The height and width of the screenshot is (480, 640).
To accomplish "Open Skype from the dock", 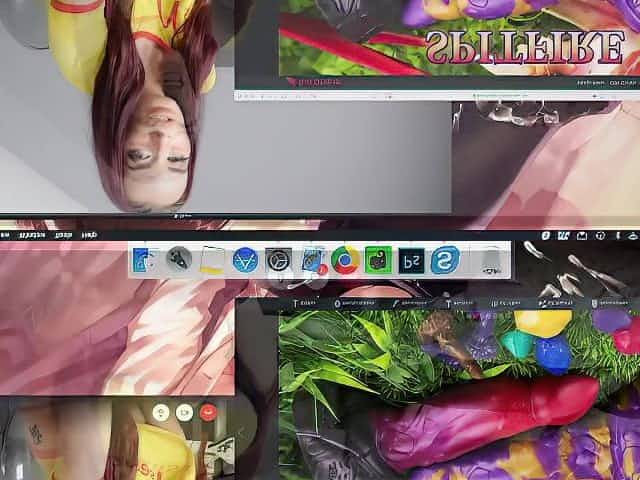I will pos(444,261).
